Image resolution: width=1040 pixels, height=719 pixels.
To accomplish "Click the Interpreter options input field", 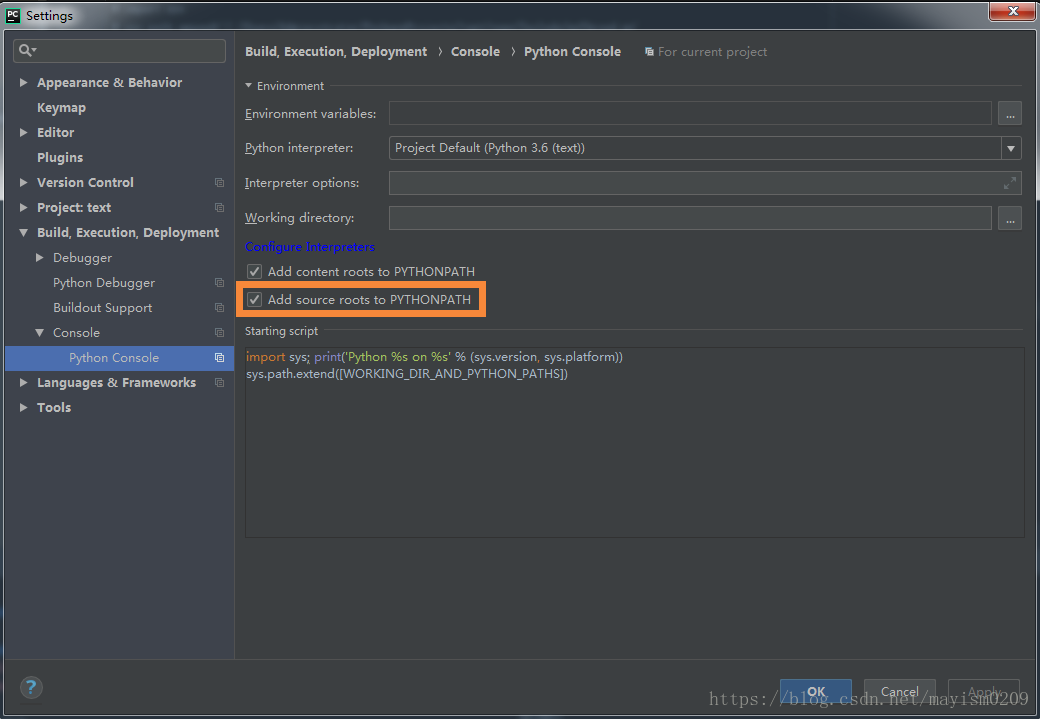I will pos(705,183).
